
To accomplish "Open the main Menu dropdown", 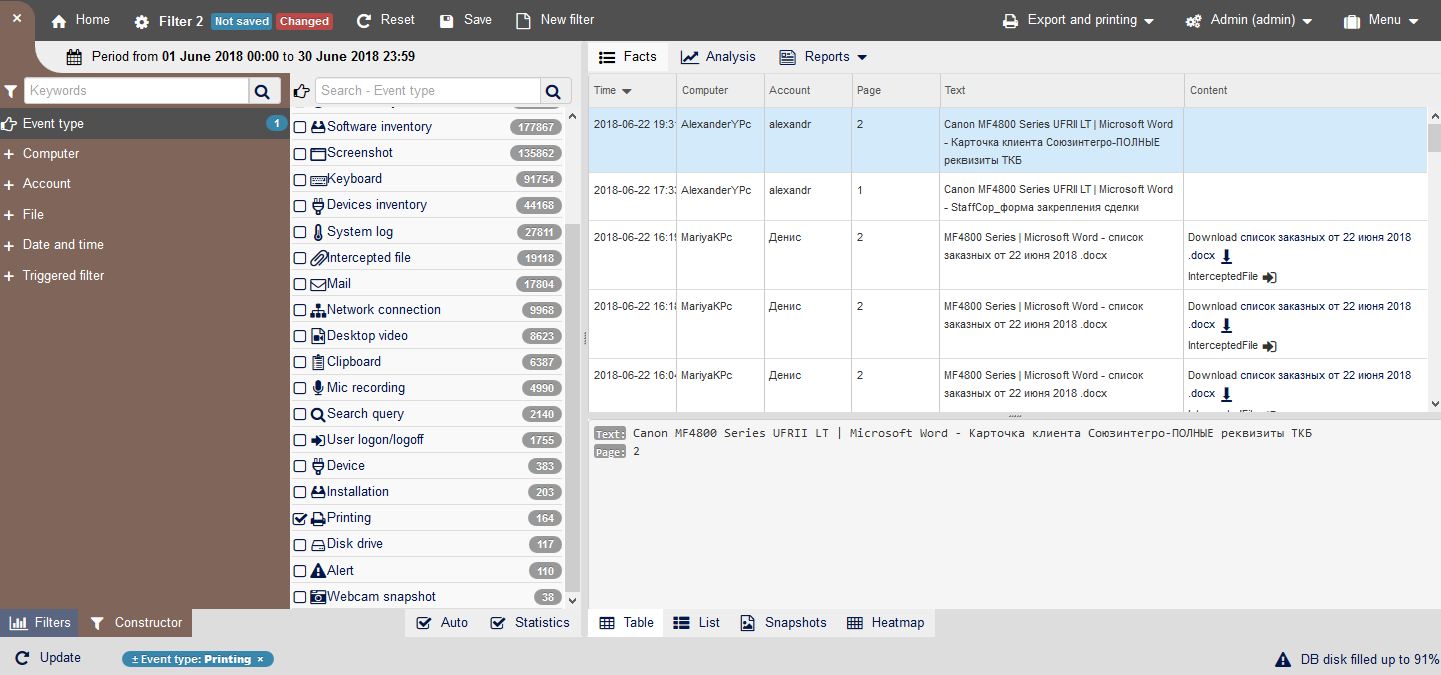I will pyautogui.click(x=1381, y=20).
